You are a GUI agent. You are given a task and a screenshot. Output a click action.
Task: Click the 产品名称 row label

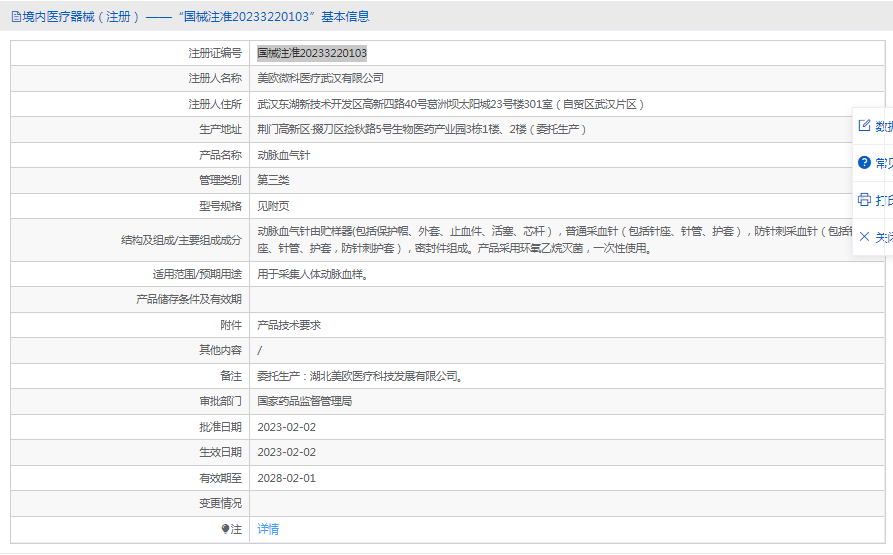pos(220,155)
